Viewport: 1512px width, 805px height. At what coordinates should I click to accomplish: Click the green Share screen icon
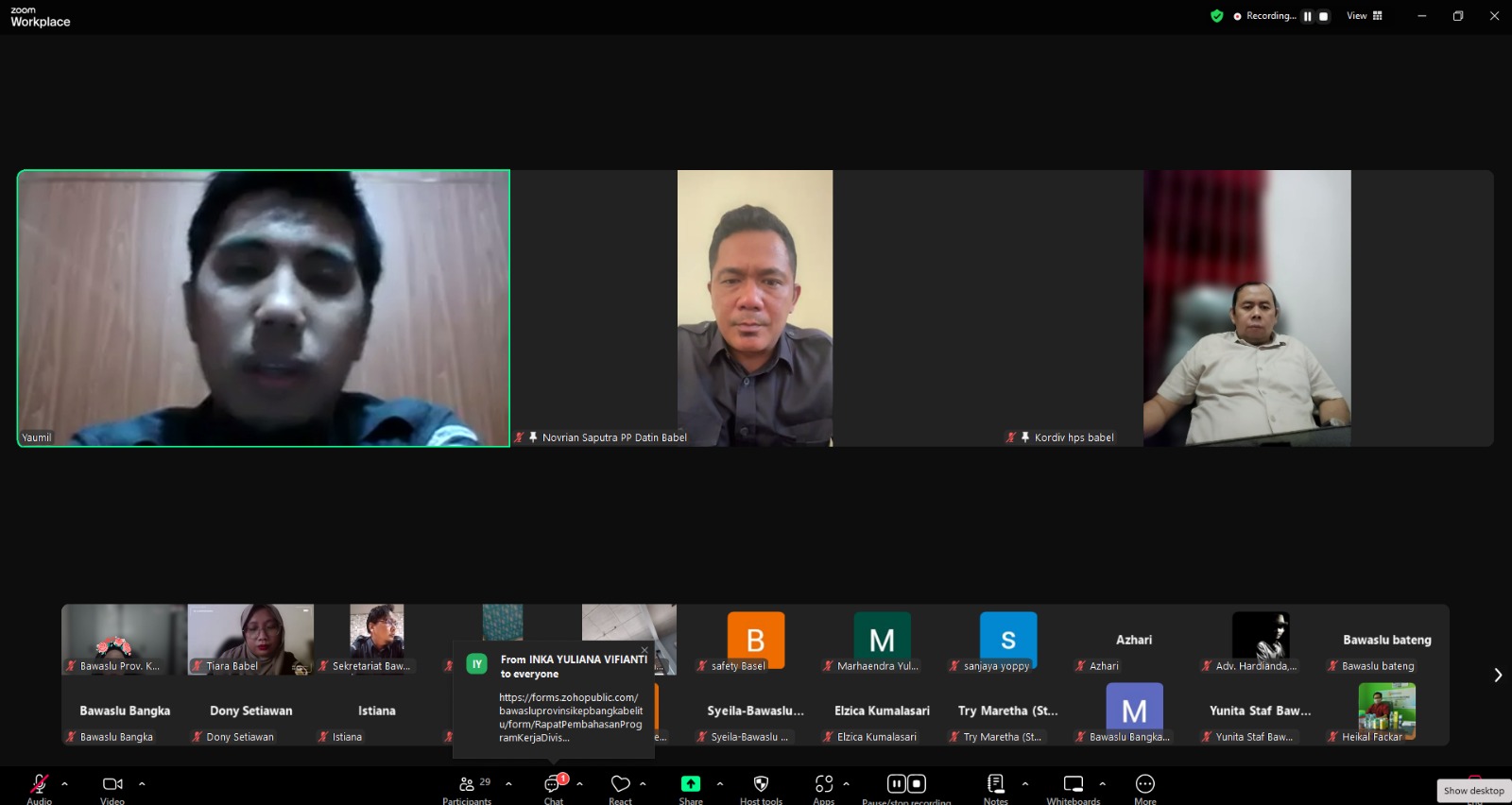(691, 784)
